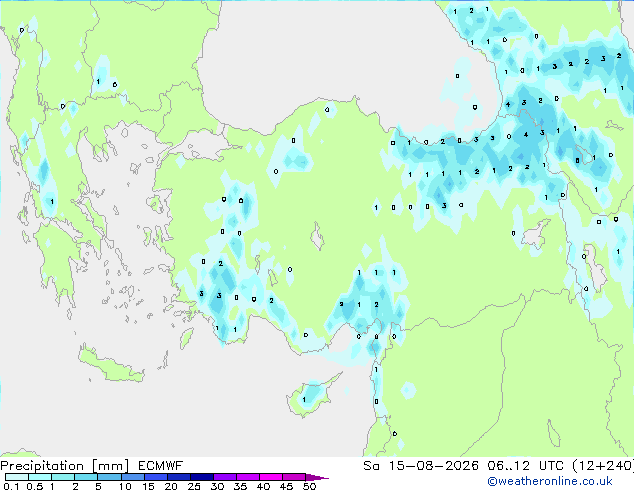
Task: Pick the 10–15 mm legend color box
Action: [x=132, y=477]
